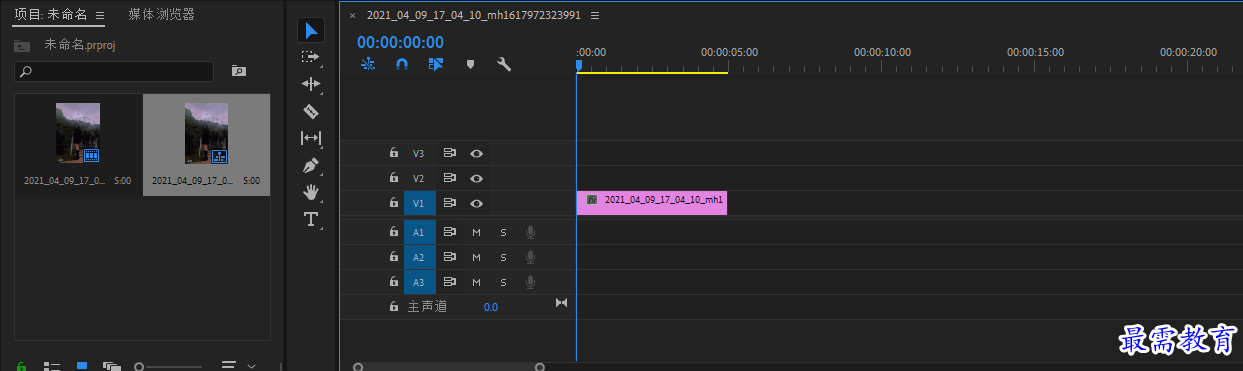Click the project search input field
Viewport: 1243px width, 371px height.
tap(114, 72)
